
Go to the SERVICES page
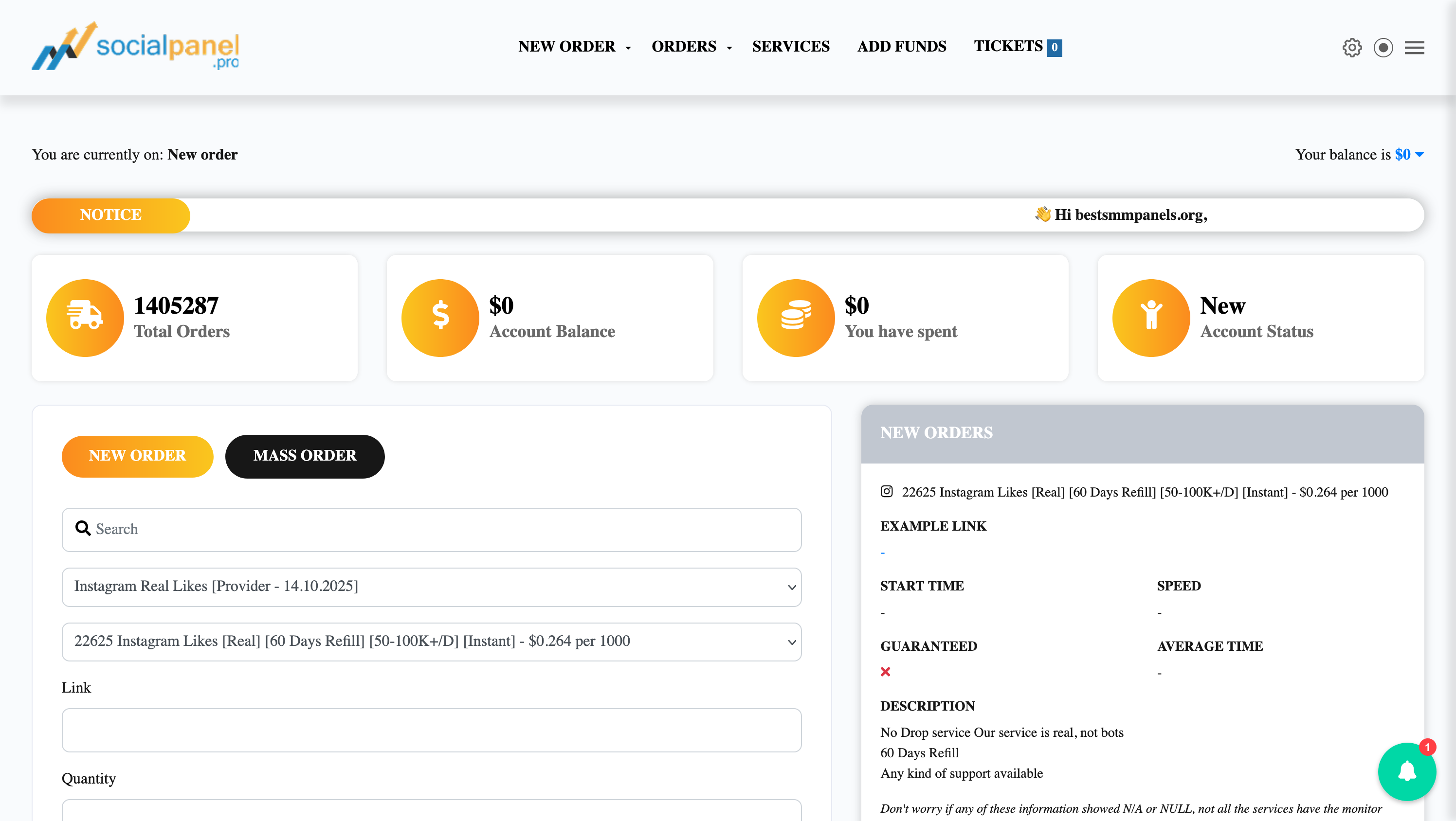(x=791, y=46)
